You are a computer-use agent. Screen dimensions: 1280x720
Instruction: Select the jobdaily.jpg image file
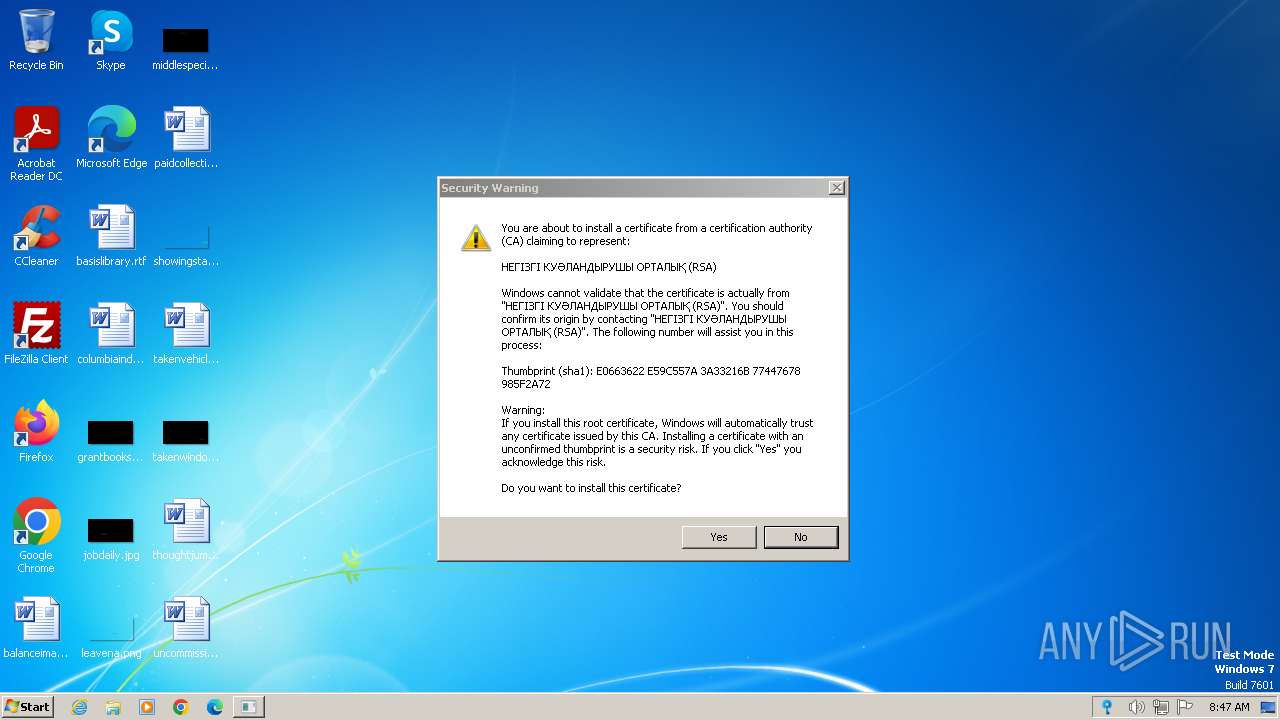[111, 538]
